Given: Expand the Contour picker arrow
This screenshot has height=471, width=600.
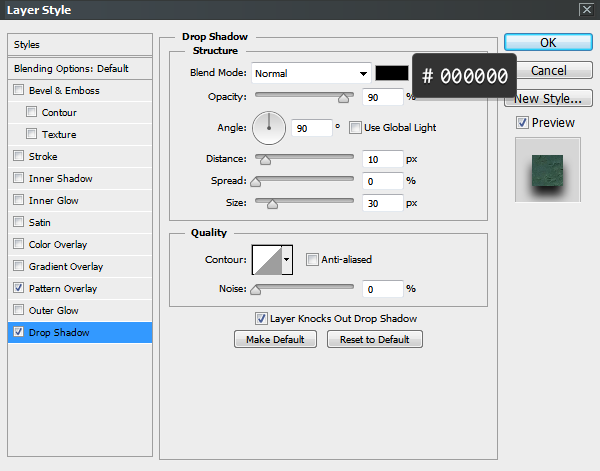Looking at the screenshot, I should 288,260.
